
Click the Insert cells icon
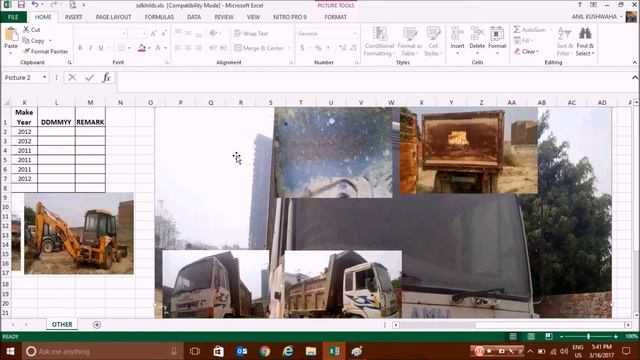(457, 33)
